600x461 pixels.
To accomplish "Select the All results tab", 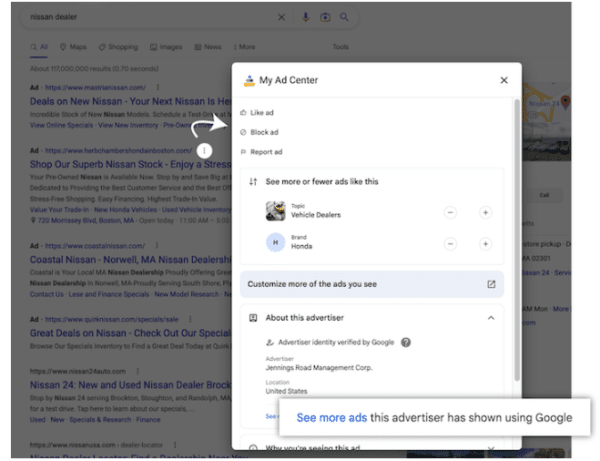I will tap(39, 47).
